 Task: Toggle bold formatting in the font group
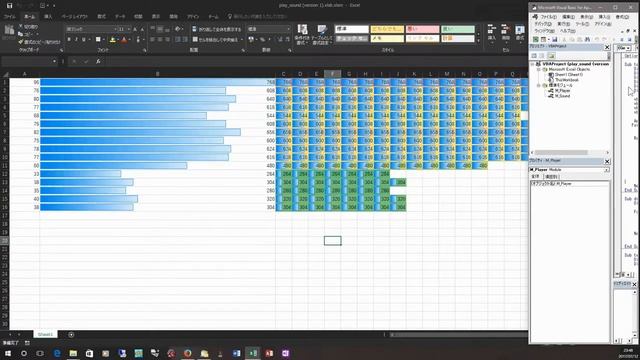pyautogui.click(x=69, y=40)
